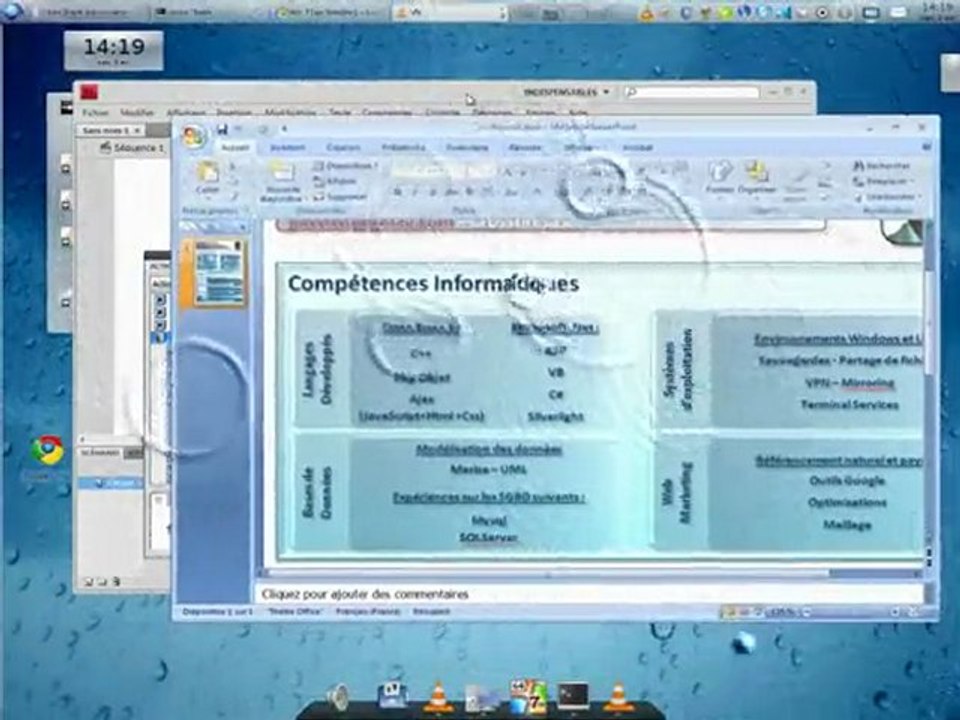Click the Rechercher button in the Modification group

[882, 165]
